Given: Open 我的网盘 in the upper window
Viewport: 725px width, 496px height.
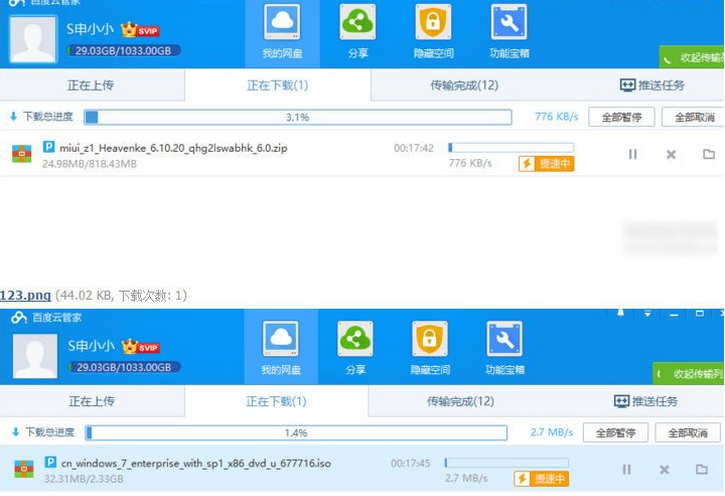Looking at the screenshot, I should pyautogui.click(x=282, y=32).
